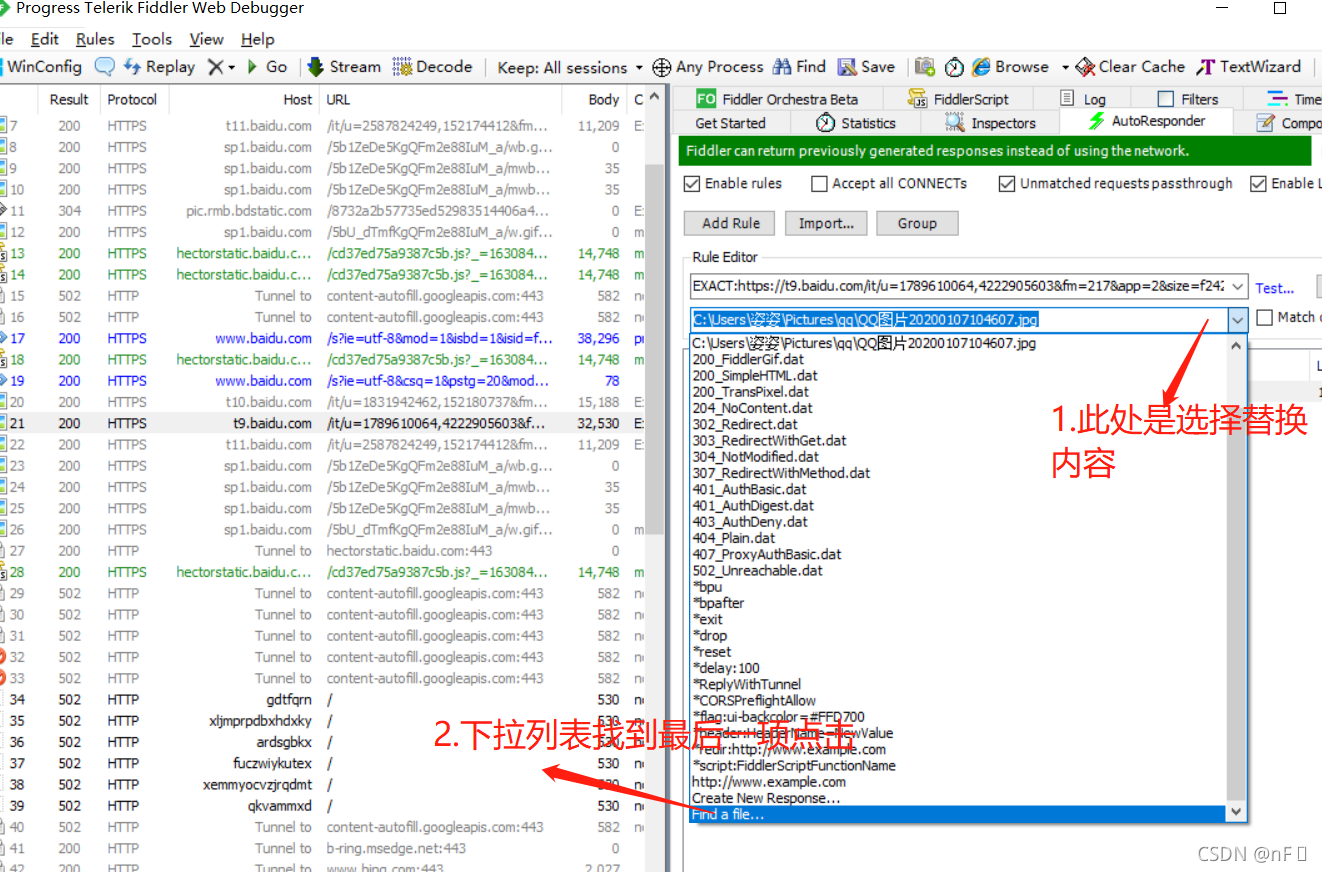Click the Clear Cache icon

coord(1085,67)
